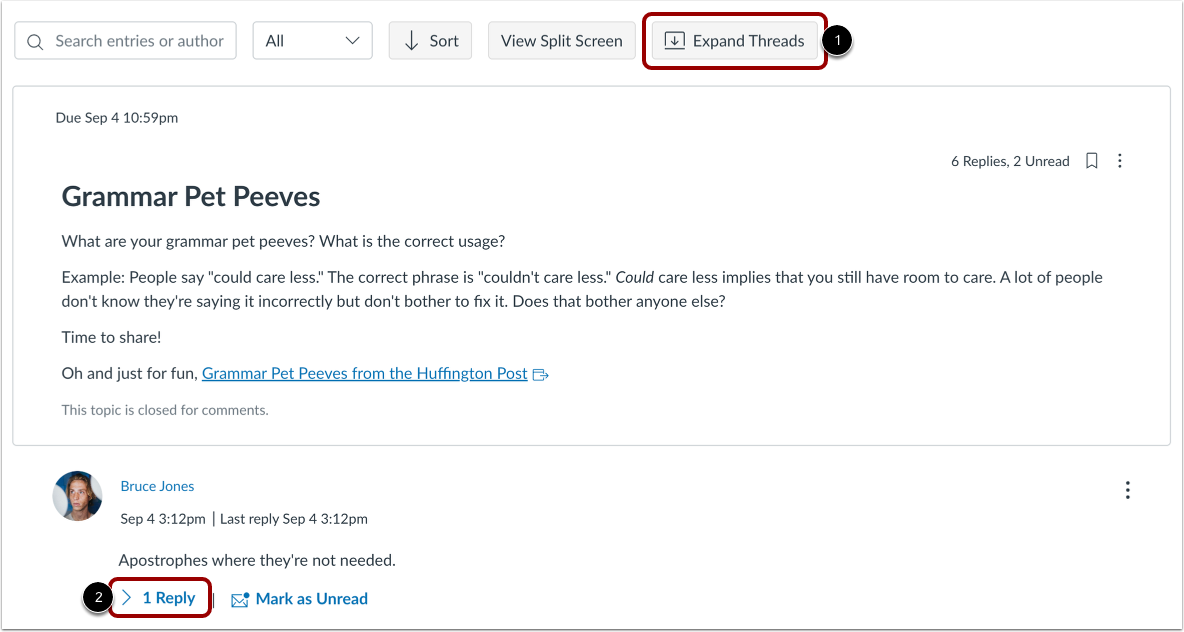Click Bruce Jones's profile name link

tap(157, 486)
